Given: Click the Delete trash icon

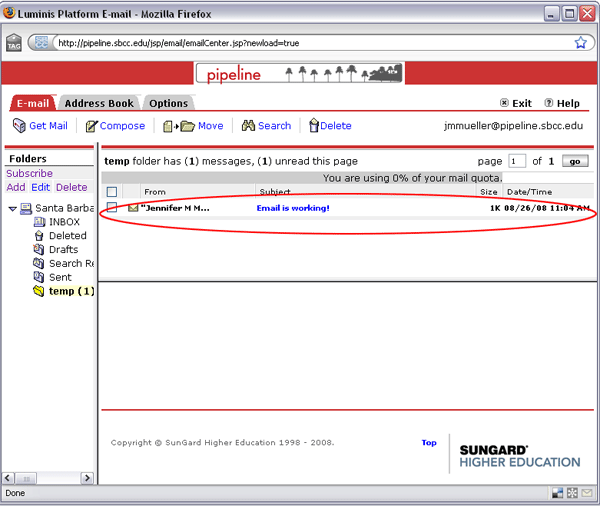Looking at the screenshot, I should pyautogui.click(x=313, y=126).
